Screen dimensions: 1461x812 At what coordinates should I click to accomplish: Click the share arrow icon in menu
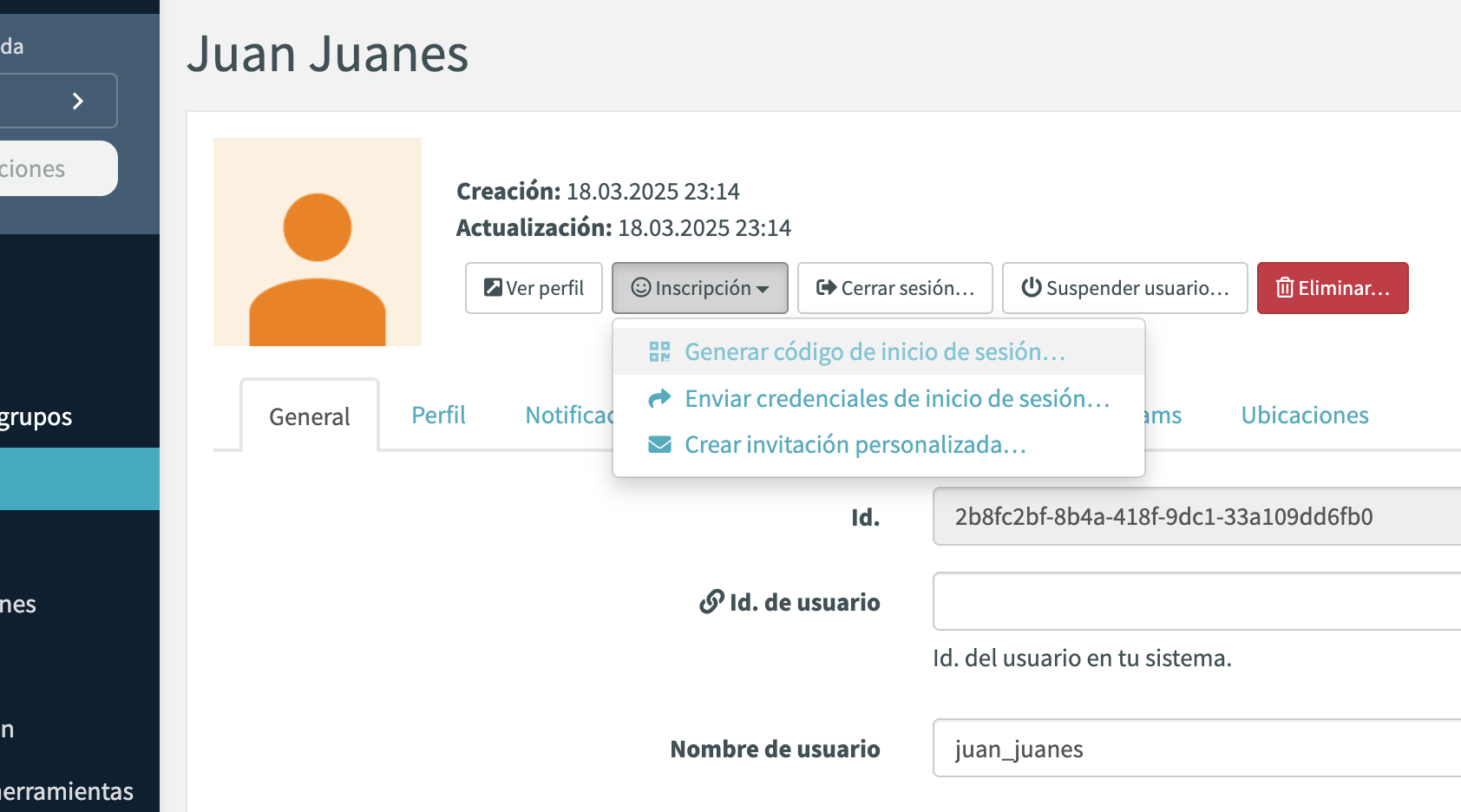660,398
